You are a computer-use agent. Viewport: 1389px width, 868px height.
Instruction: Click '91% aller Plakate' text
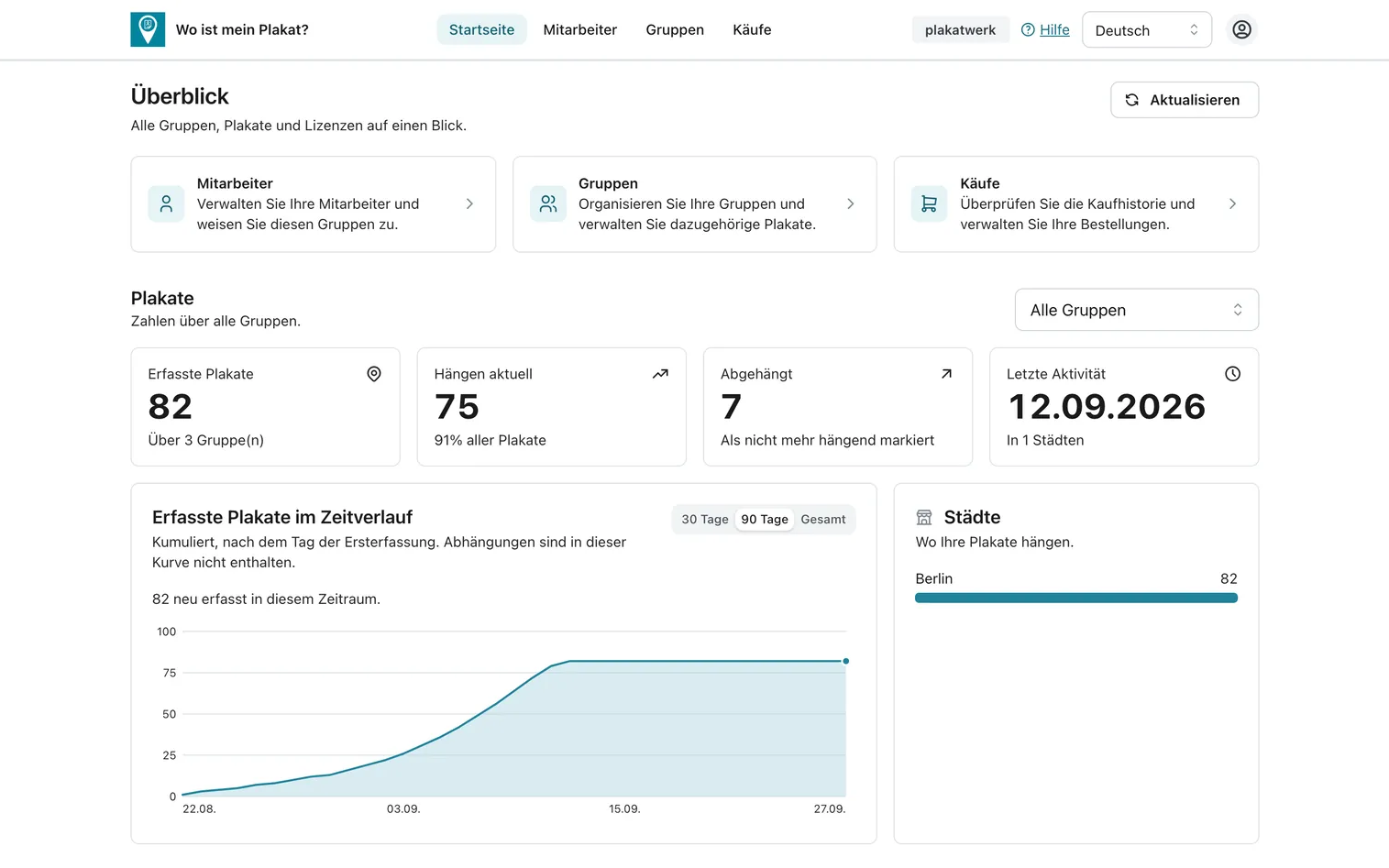(x=490, y=440)
